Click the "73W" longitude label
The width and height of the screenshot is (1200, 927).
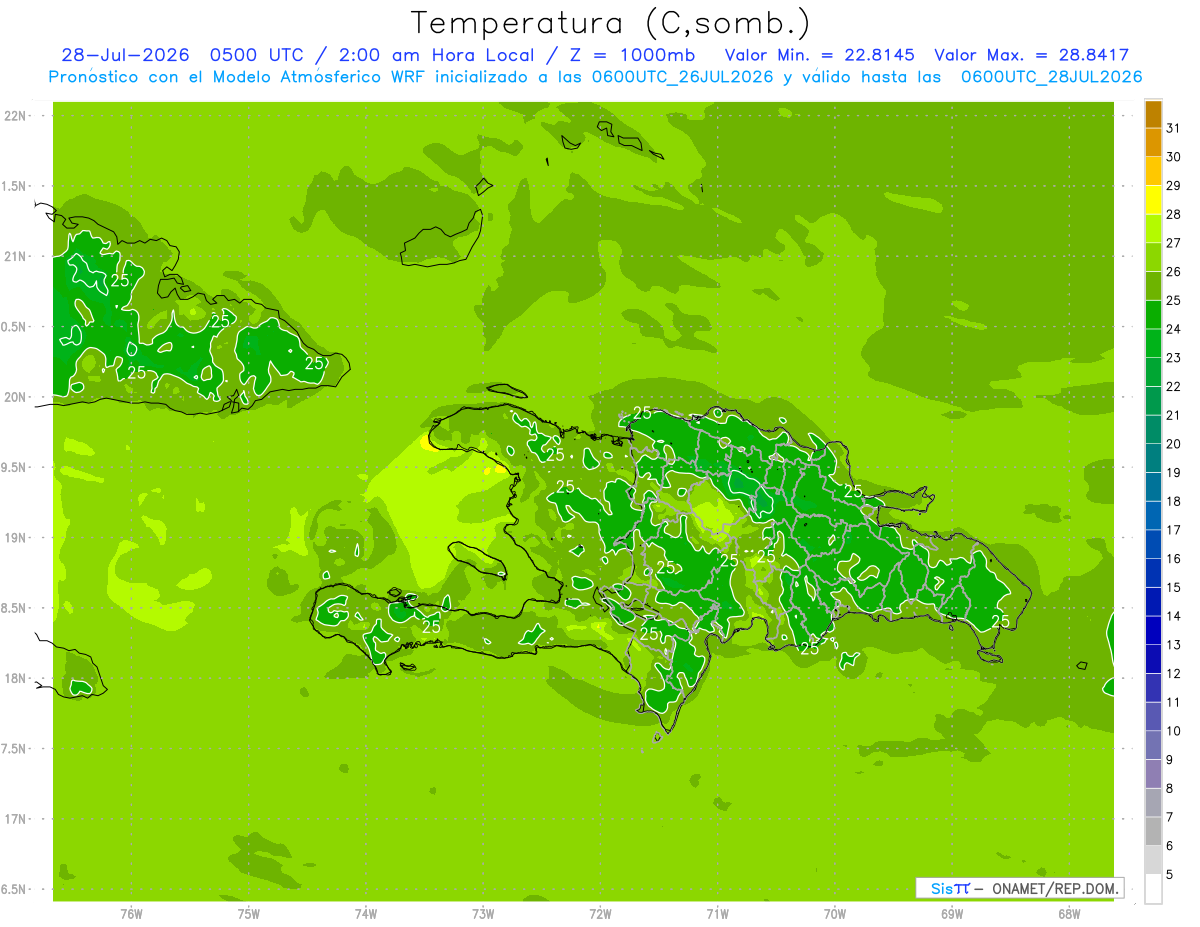[483, 913]
